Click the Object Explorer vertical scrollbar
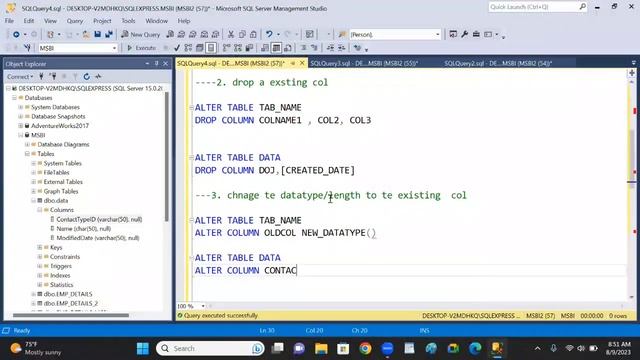The width and height of the screenshot is (640, 360). [167, 157]
